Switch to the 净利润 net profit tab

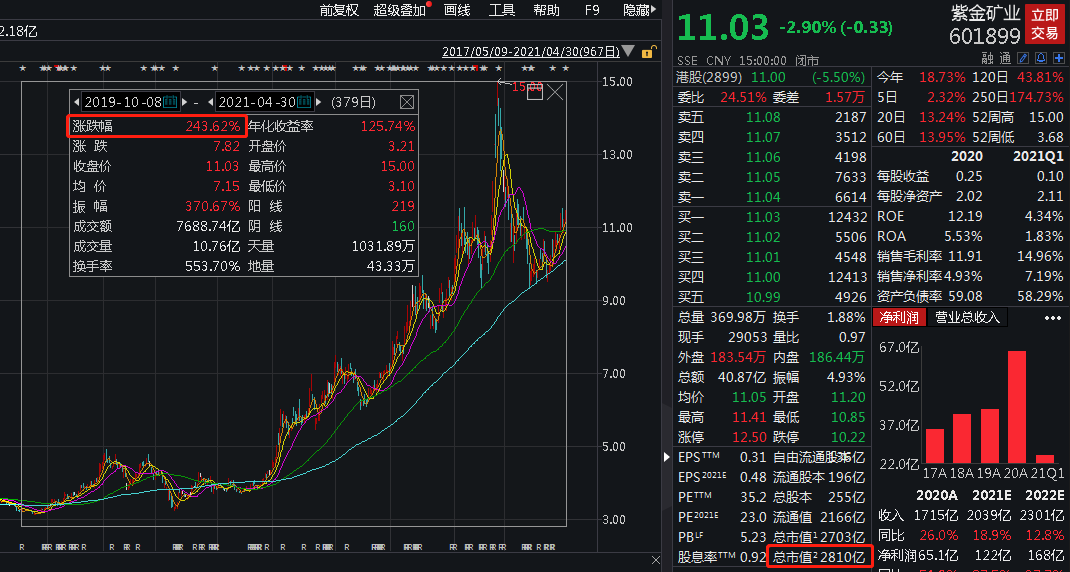(899, 317)
